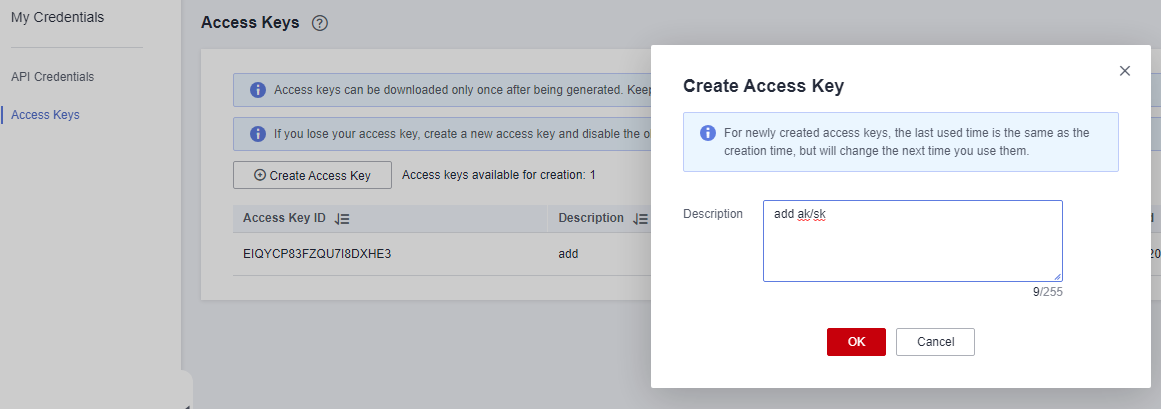
Task: Click the "add" description cell in the table
Action: pos(568,253)
